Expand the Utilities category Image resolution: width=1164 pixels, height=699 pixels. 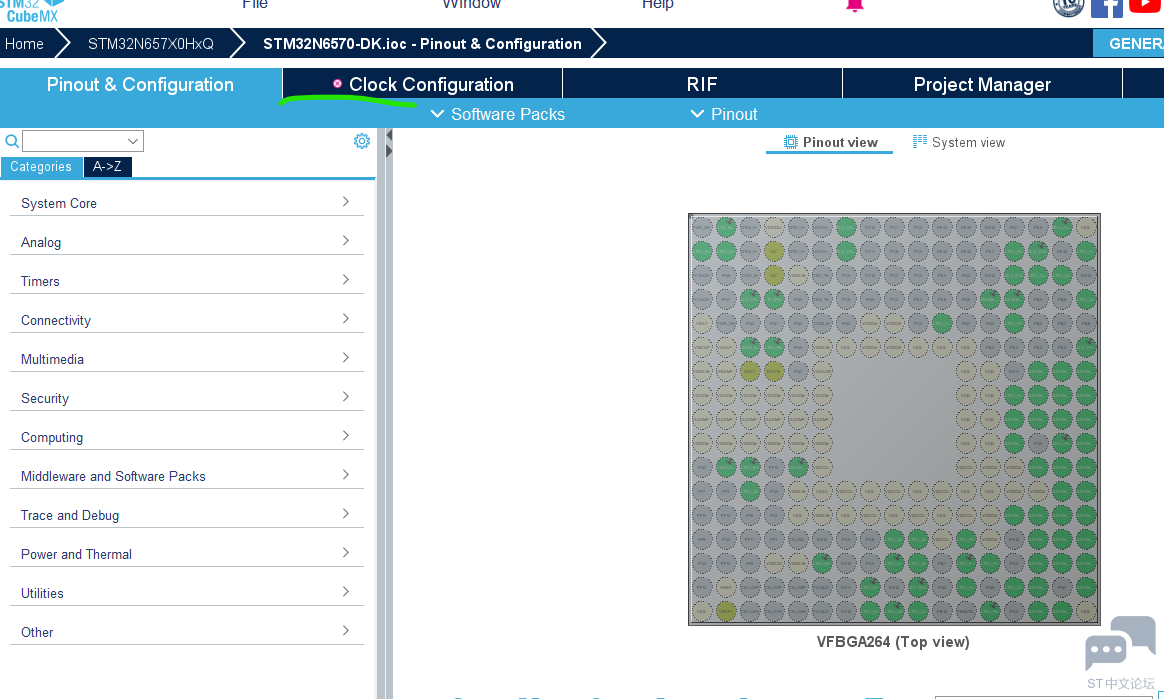click(186, 593)
